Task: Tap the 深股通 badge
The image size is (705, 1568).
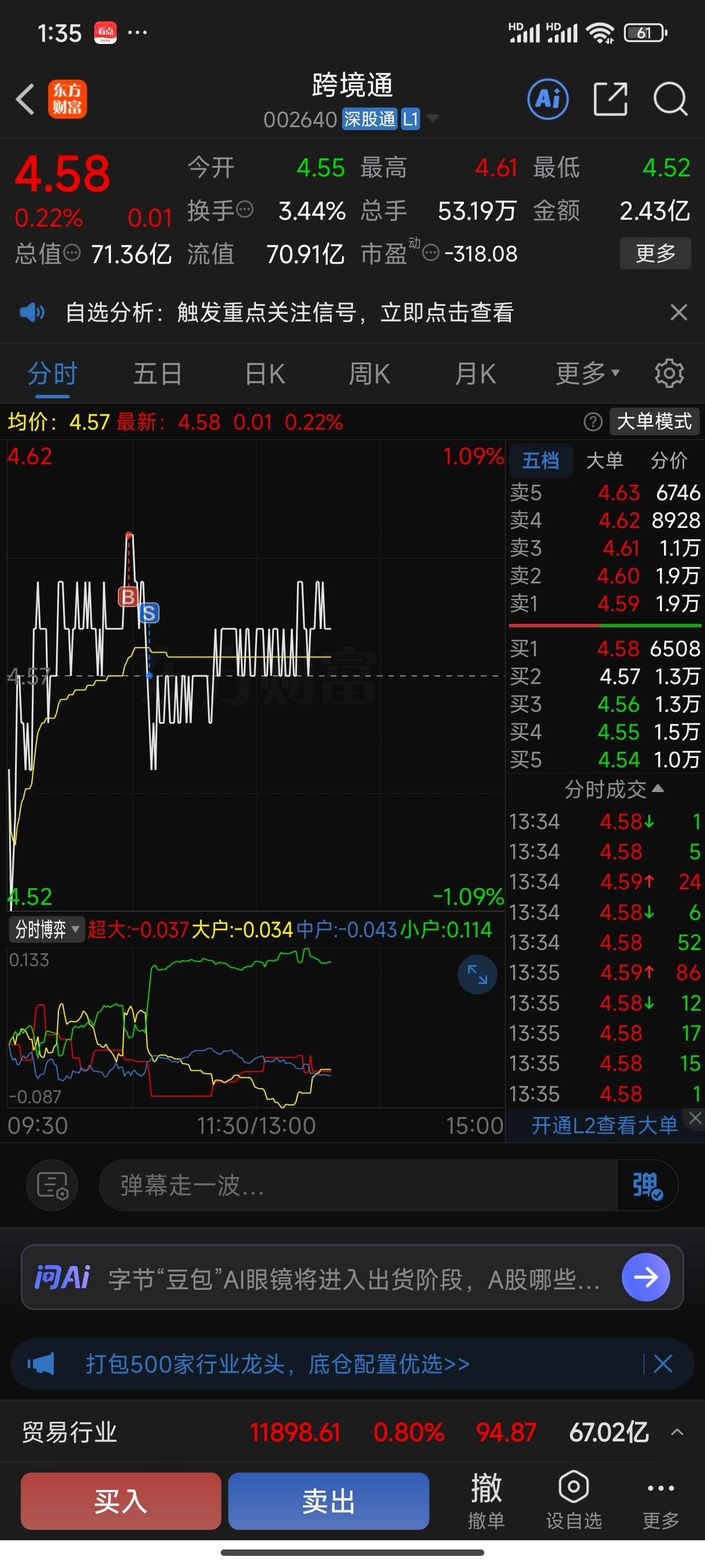Action: [369, 119]
